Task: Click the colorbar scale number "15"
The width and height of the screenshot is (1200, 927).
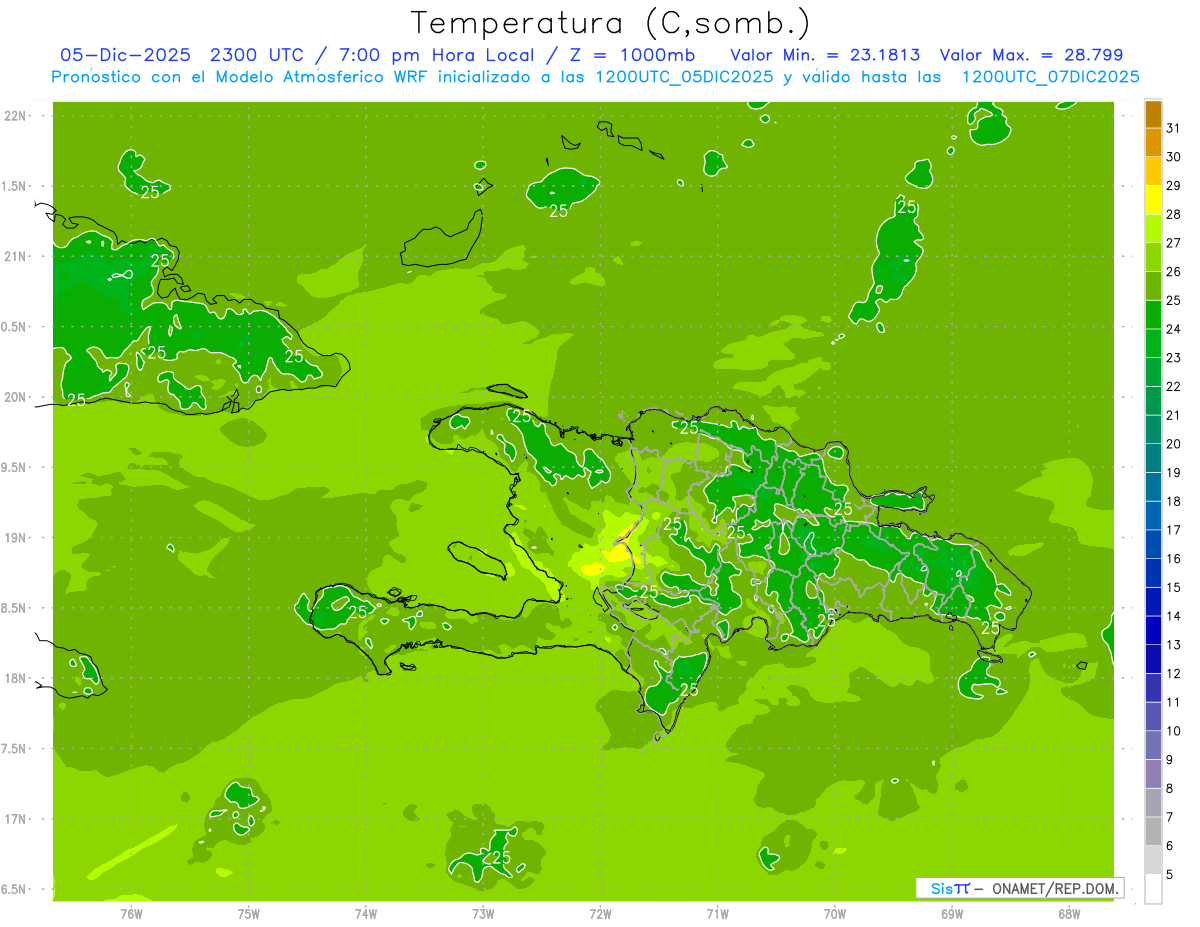Action: (1174, 587)
